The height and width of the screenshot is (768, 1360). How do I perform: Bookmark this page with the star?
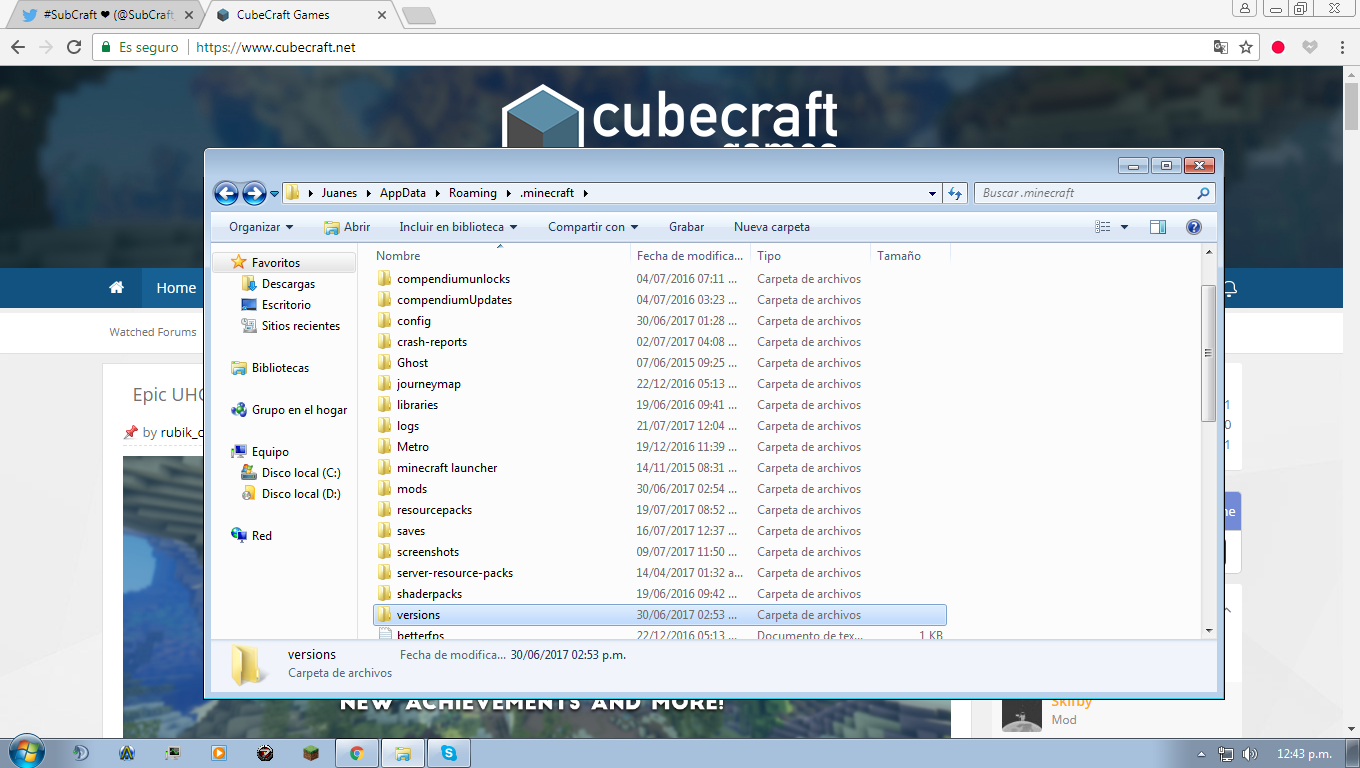coord(1246,47)
